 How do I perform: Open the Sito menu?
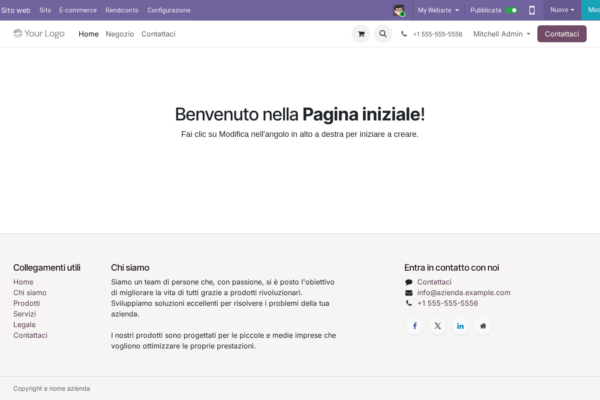45,10
